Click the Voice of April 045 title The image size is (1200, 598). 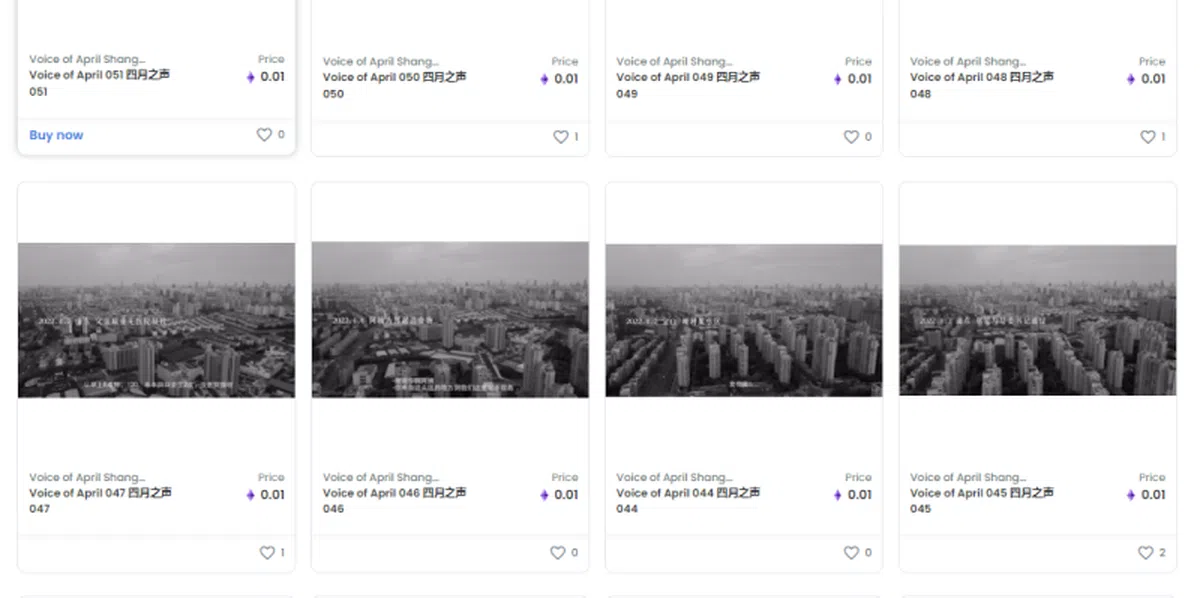[981, 493]
